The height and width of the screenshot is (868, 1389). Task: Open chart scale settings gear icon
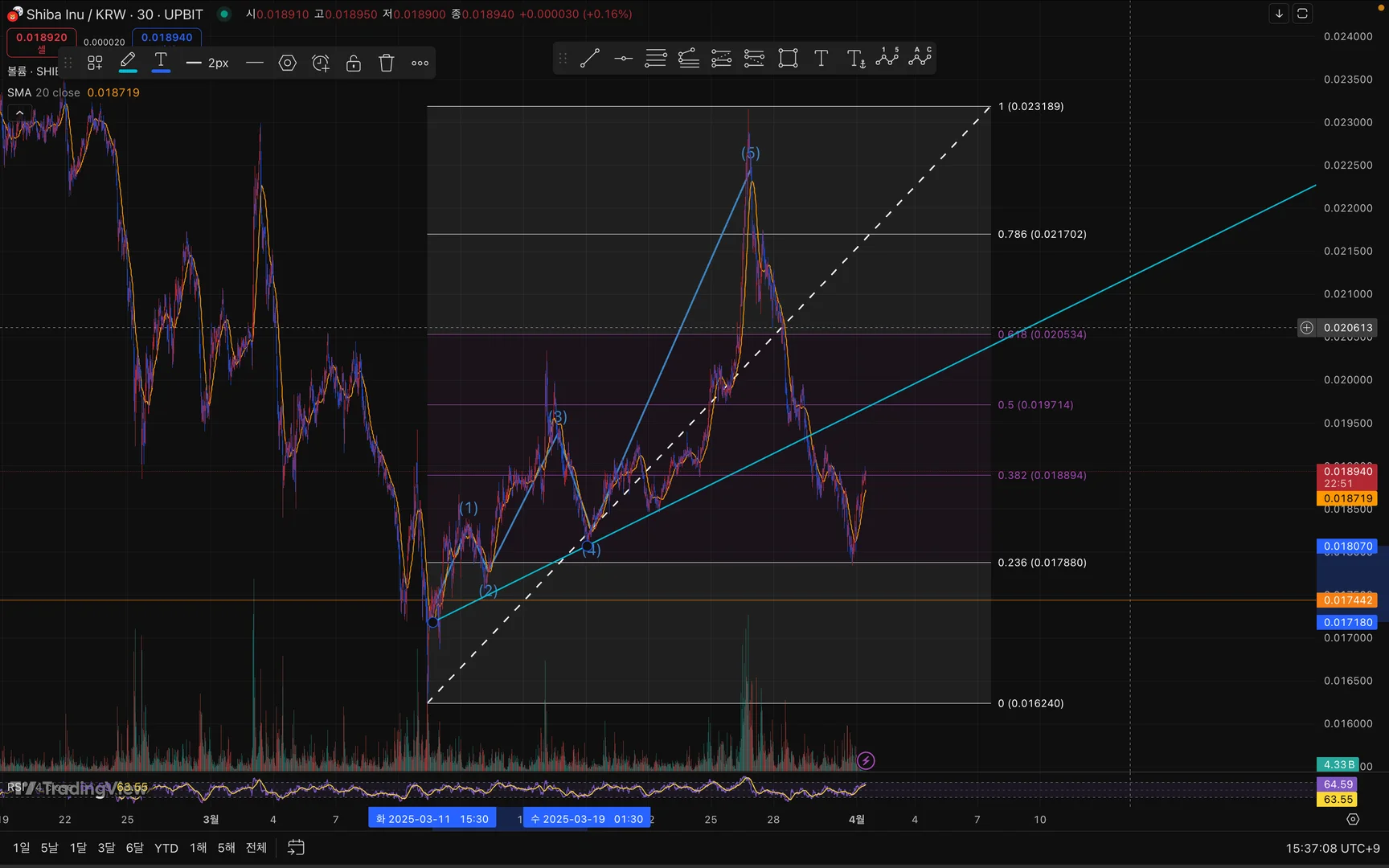tap(1353, 819)
